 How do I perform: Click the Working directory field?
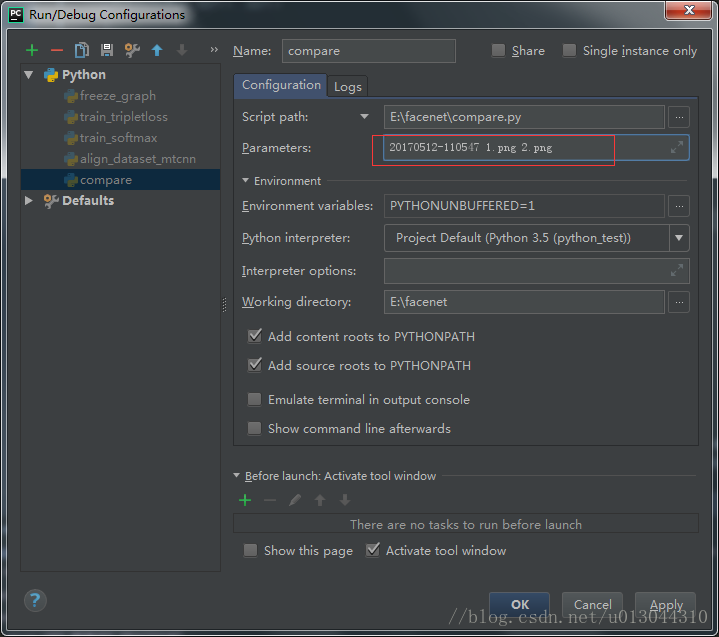point(524,302)
